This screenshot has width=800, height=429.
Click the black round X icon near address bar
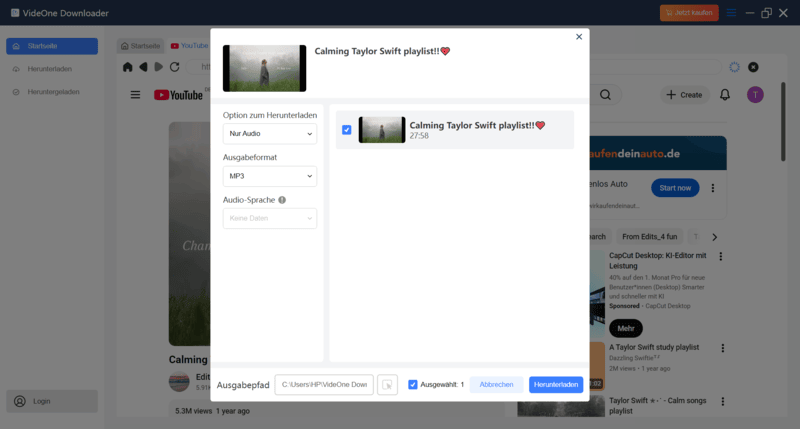coord(753,67)
